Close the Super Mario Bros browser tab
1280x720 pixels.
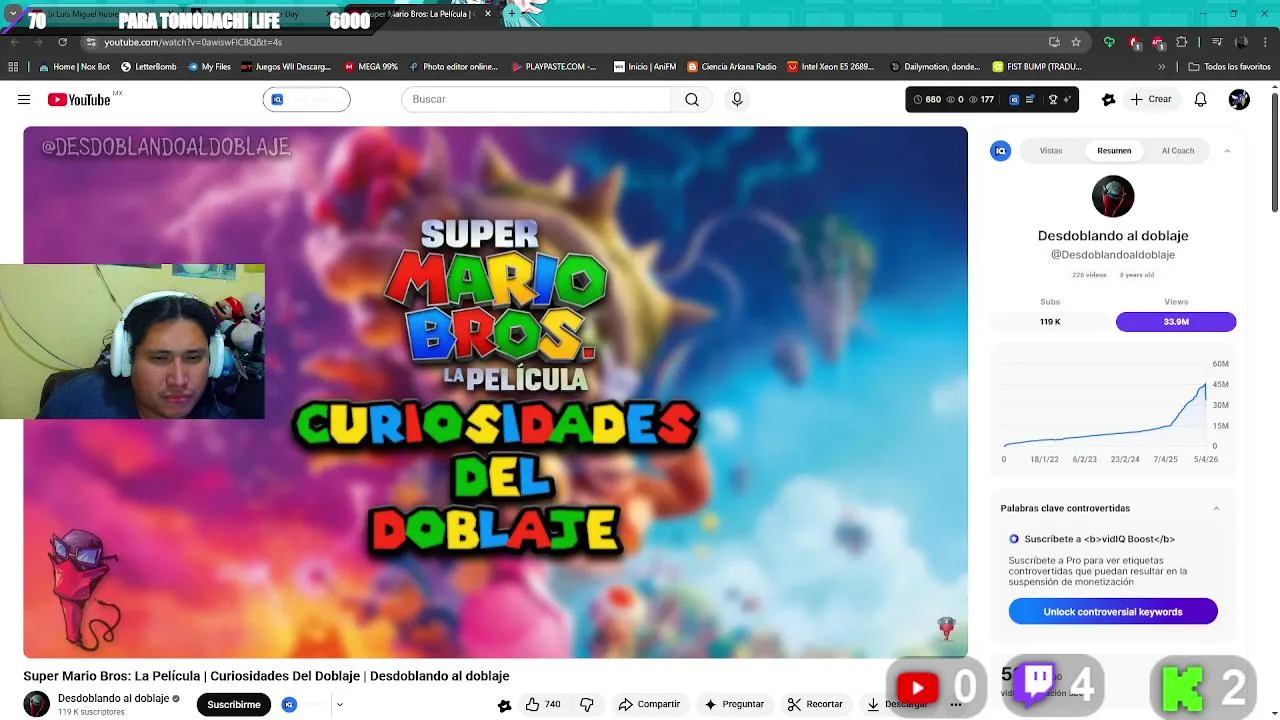click(x=488, y=14)
